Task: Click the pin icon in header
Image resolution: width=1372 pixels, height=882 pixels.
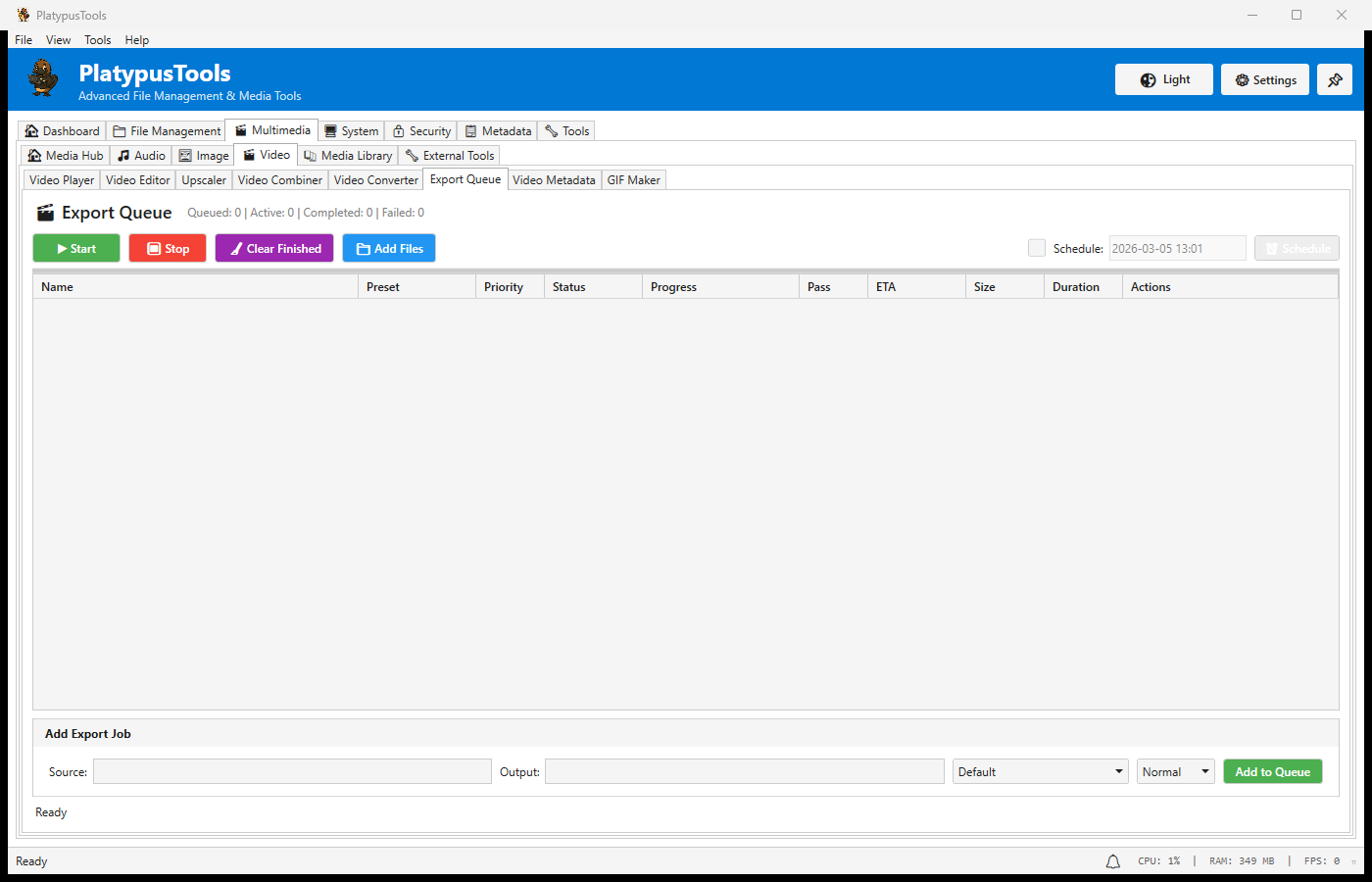Action: coord(1334,80)
